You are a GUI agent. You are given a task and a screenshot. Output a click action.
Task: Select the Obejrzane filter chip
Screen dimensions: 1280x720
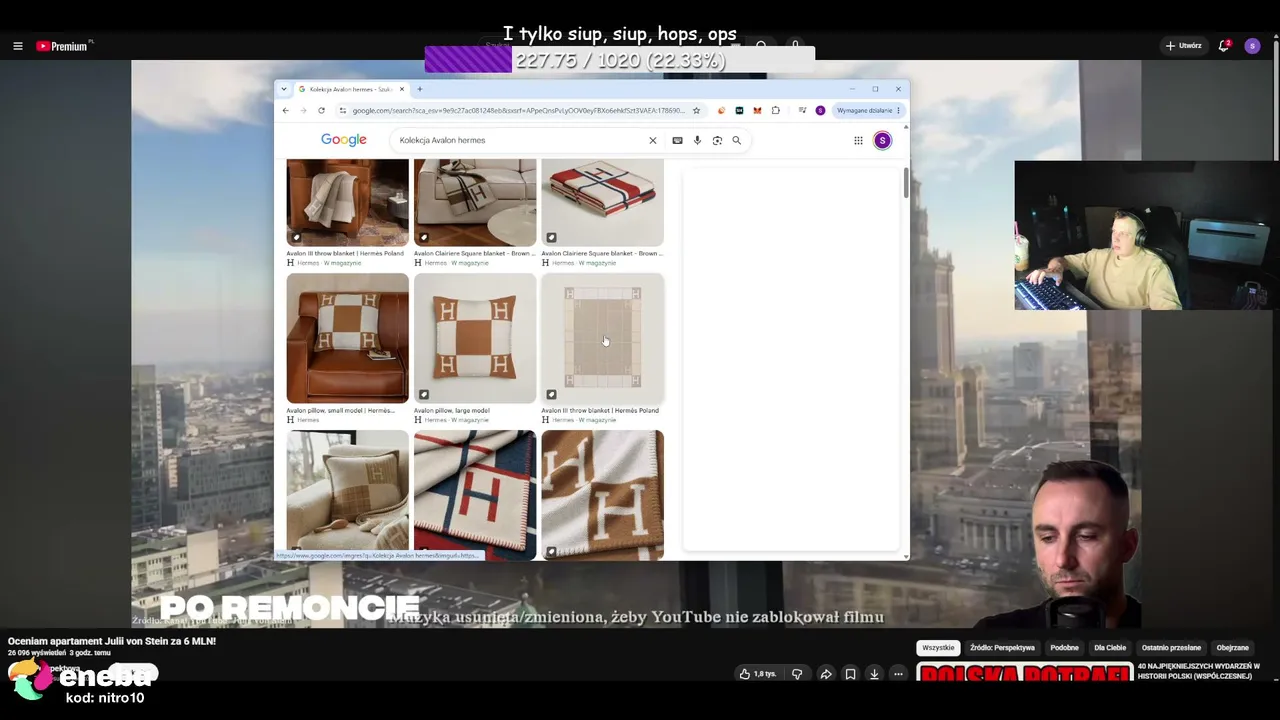coord(1233,648)
